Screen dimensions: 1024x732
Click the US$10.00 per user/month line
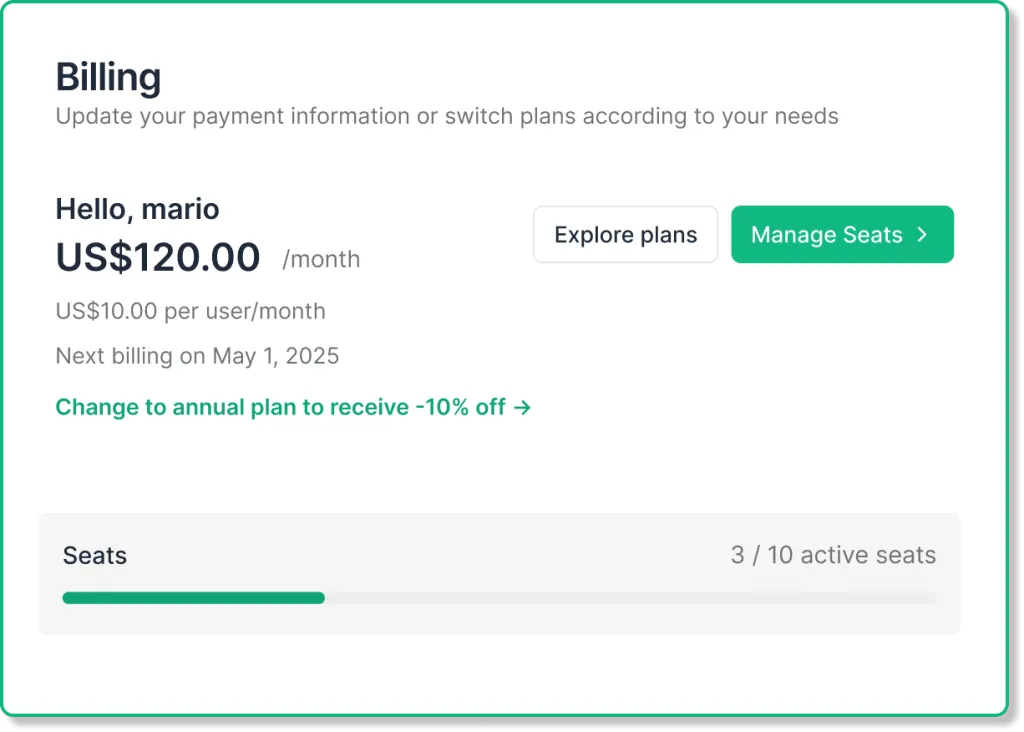(191, 311)
